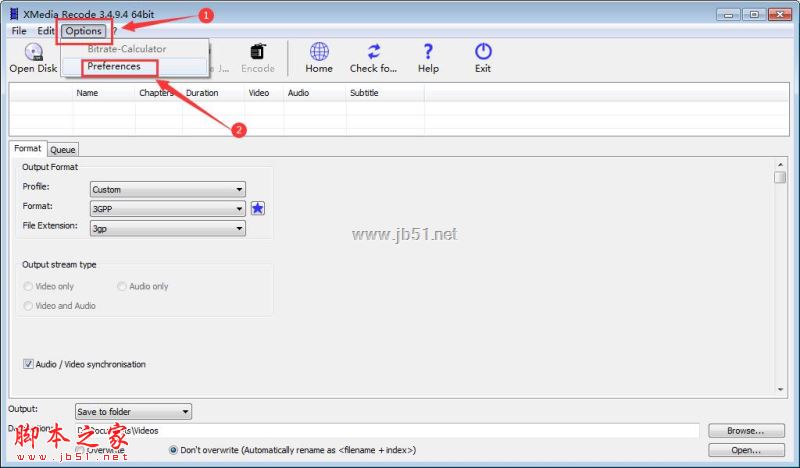
Task: Click the blue star favorite icon
Action: 258,208
